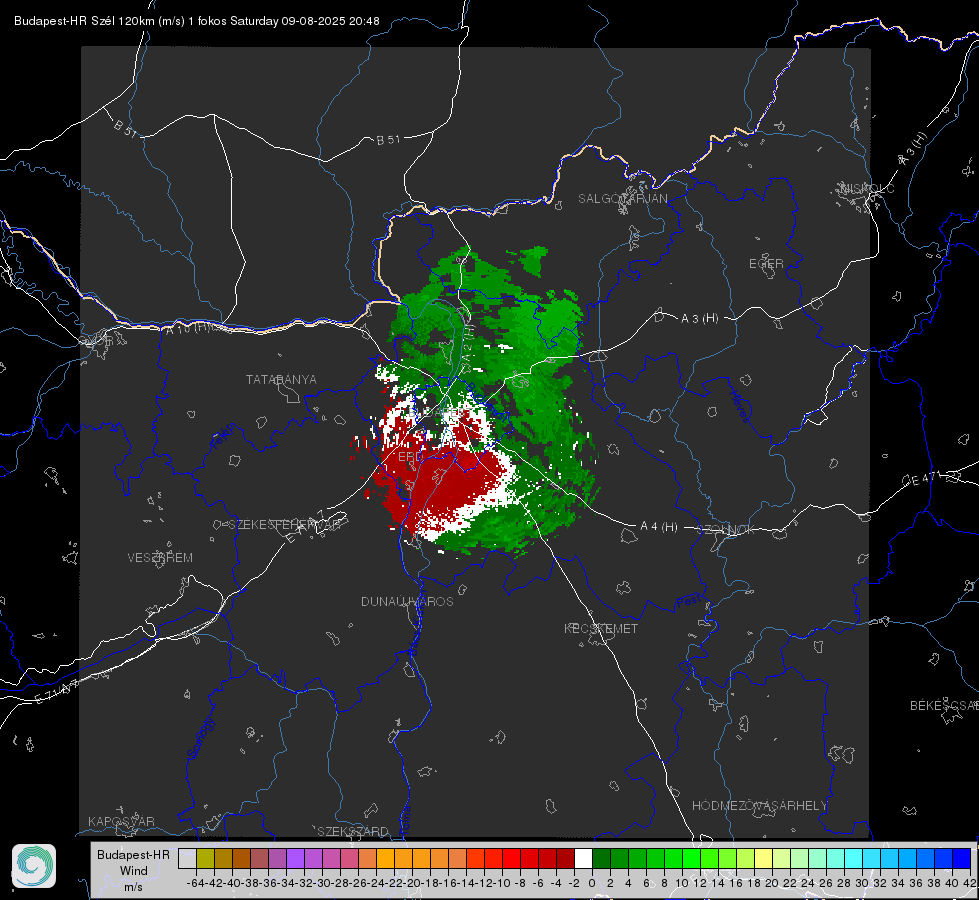Screen dimensions: 979x900
Task: Click the radar title text Budapest-HR Szél
Action: click(x=64, y=21)
